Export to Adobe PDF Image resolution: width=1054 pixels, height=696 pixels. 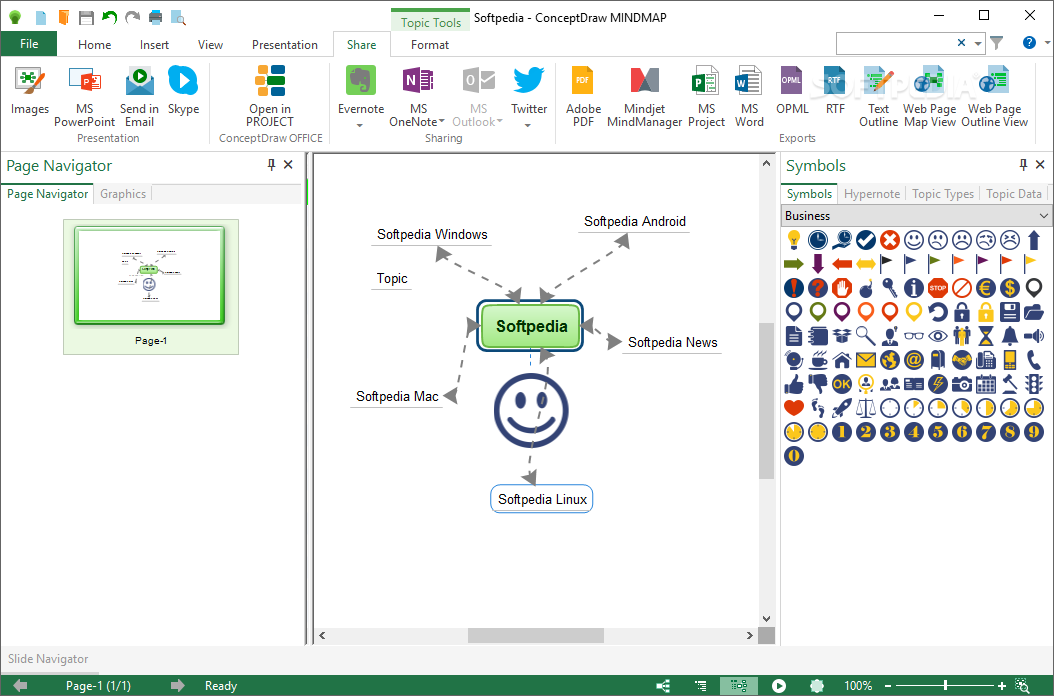pyautogui.click(x=583, y=97)
